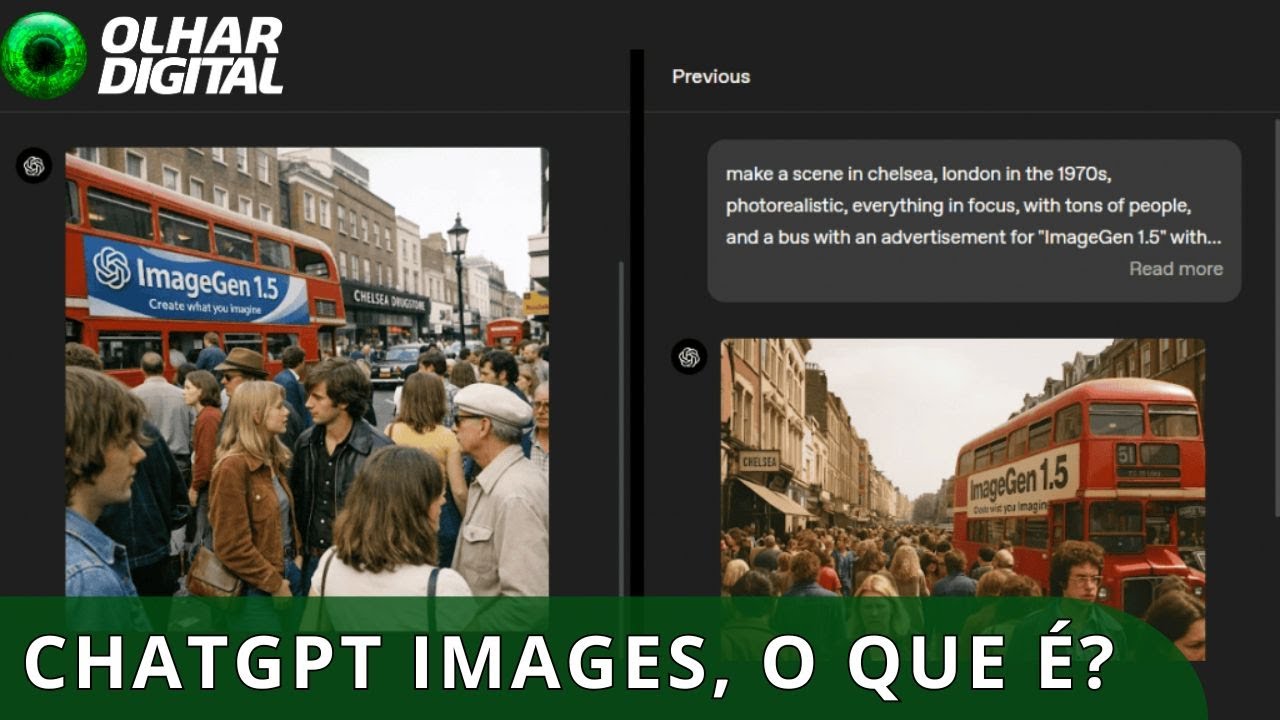Click the Chelsea shop sign in right image
The height and width of the screenshot is (720, 1280).
pos(759,461)
